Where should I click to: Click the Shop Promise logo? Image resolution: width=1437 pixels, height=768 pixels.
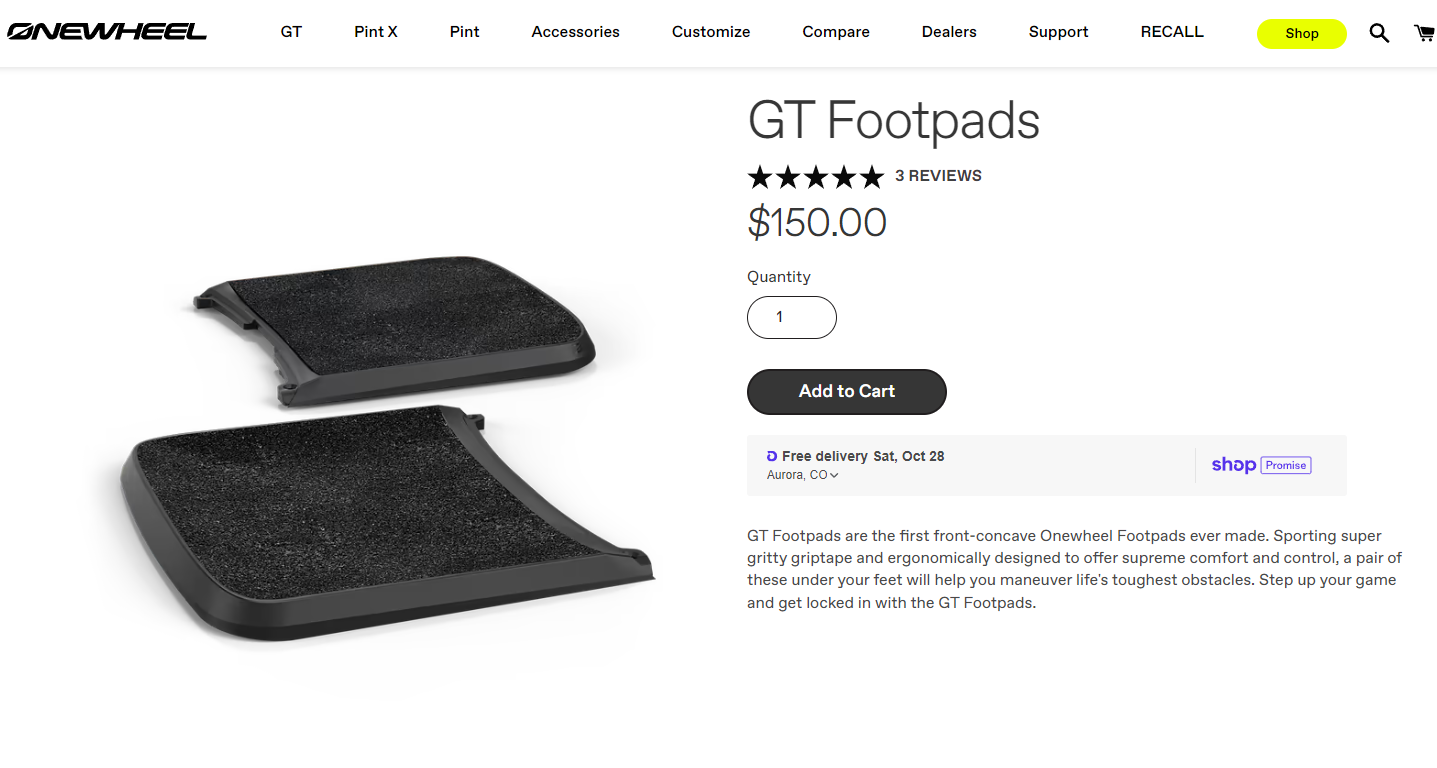pyautogui.click(x=1261, y=465)
